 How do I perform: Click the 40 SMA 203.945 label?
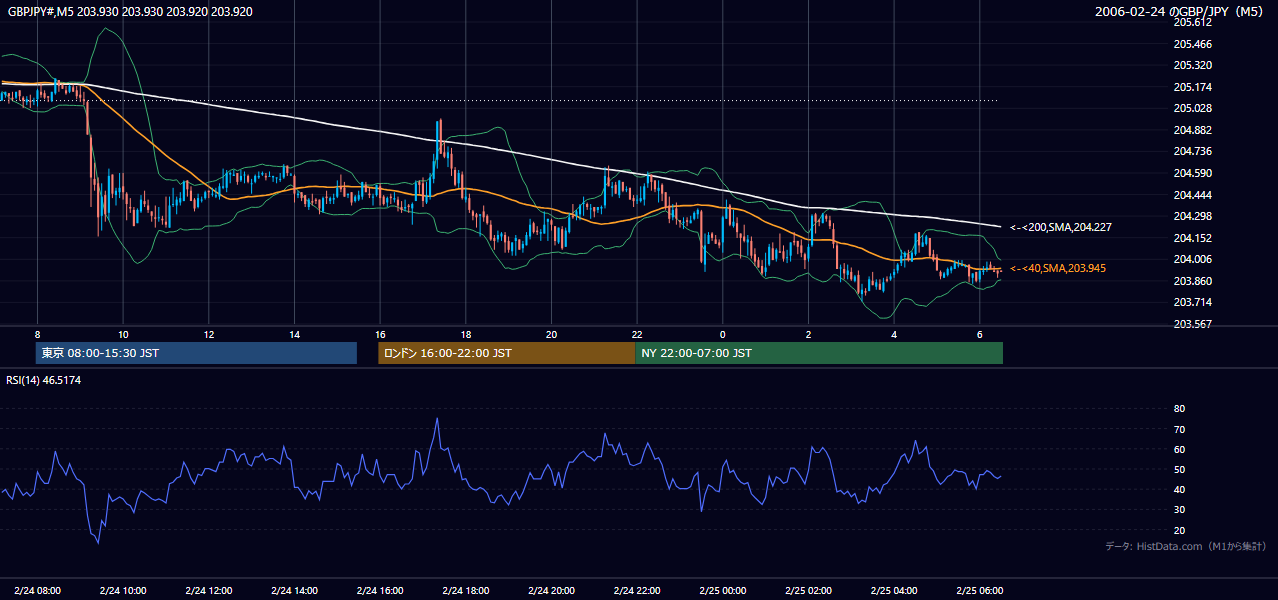(1058, 268)
